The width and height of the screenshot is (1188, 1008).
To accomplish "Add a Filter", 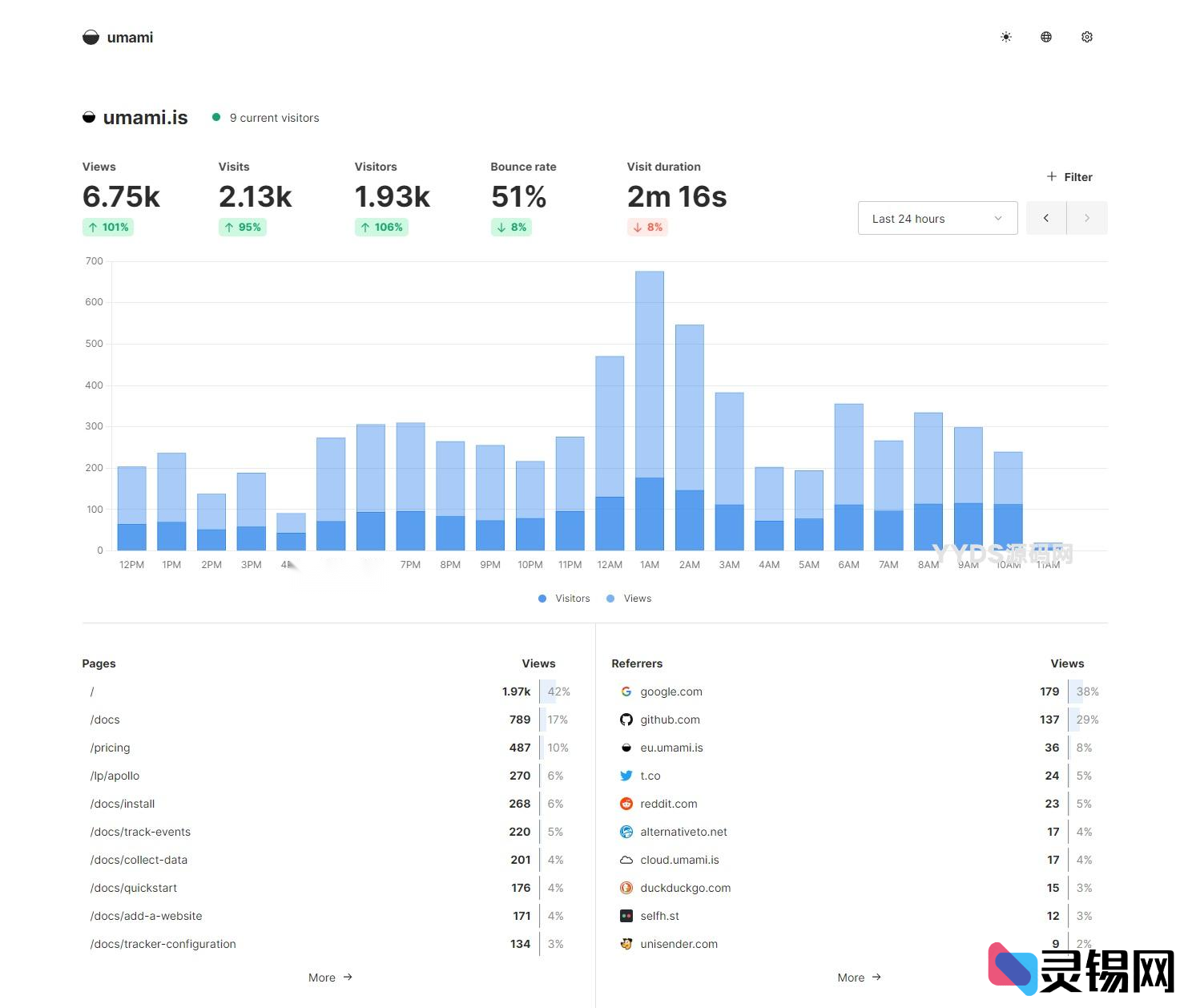I will click(x=1069, y=177).
